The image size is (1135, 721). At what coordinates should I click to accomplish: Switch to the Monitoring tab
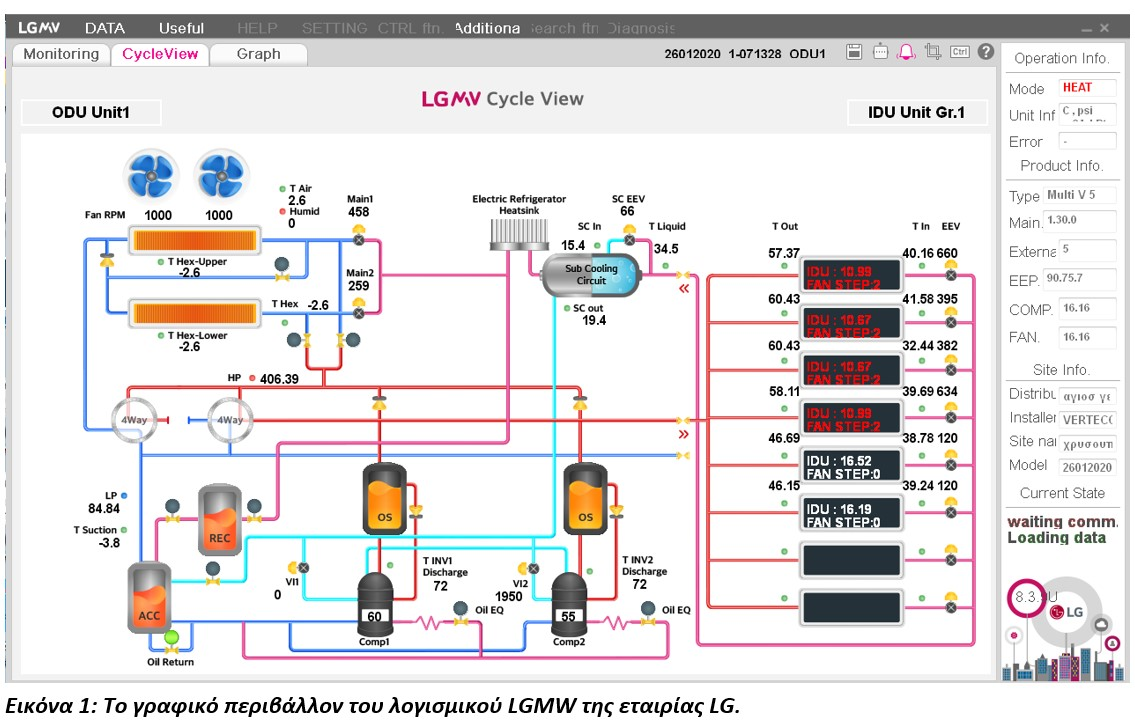(x=61, y=54)
